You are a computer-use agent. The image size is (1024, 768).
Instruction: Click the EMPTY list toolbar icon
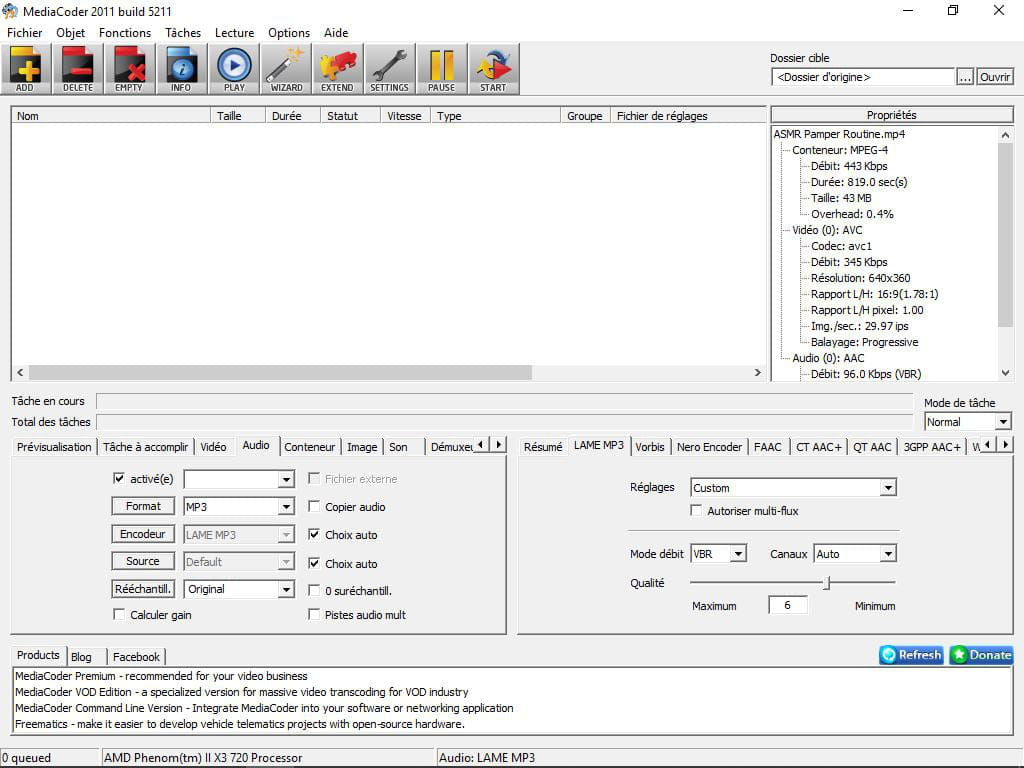[x=129, y=69]
